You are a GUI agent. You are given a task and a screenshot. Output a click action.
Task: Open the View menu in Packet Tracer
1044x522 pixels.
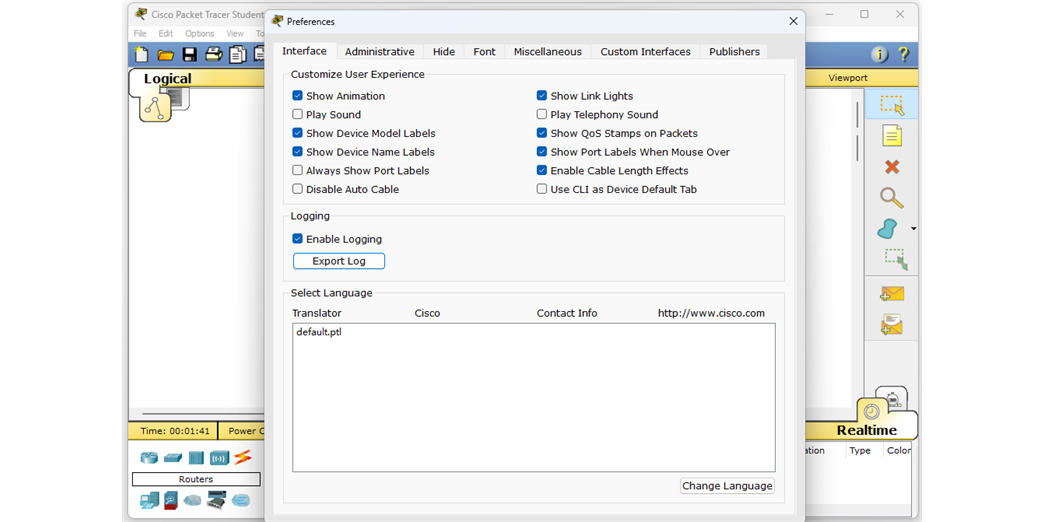pyautogui.click(x=235, y=33)
